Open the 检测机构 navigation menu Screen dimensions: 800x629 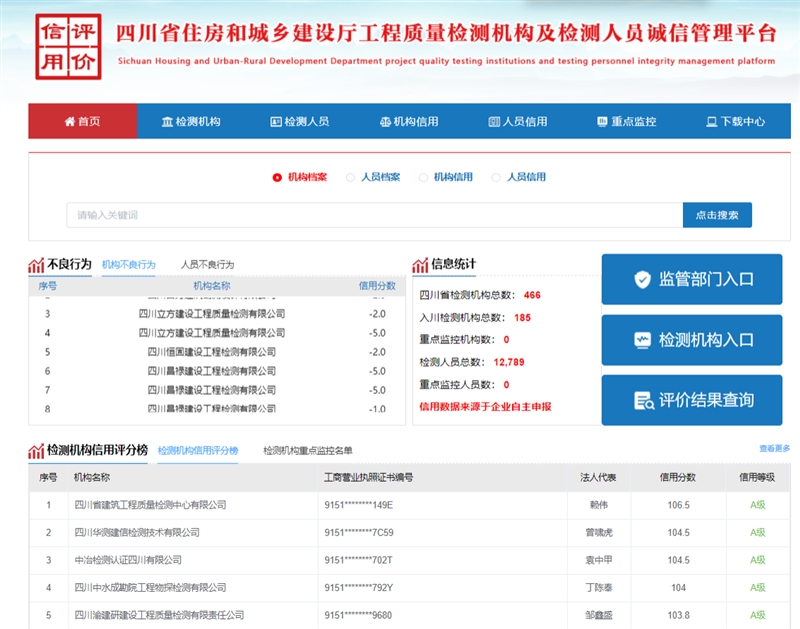191,122
